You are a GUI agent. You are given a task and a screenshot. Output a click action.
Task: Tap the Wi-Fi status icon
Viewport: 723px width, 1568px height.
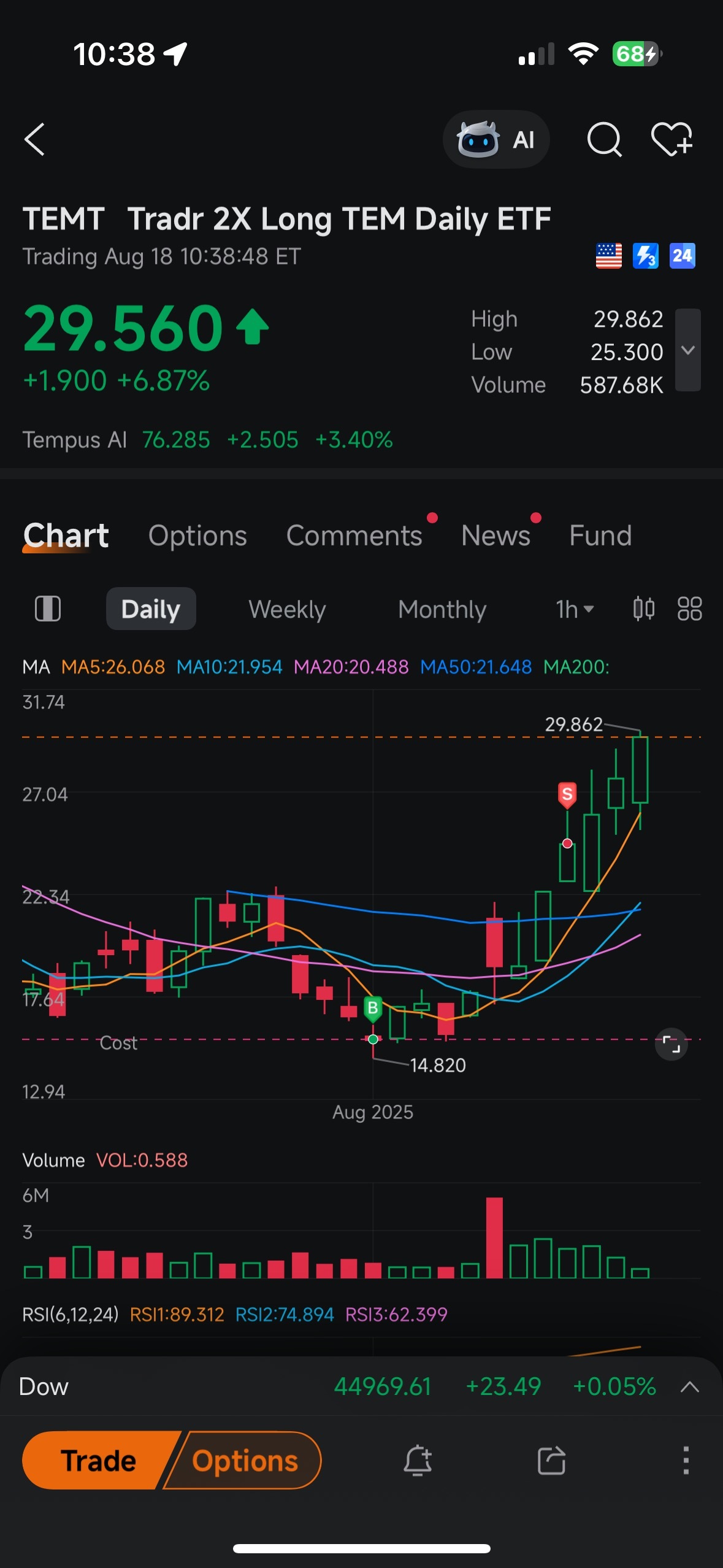583,54
